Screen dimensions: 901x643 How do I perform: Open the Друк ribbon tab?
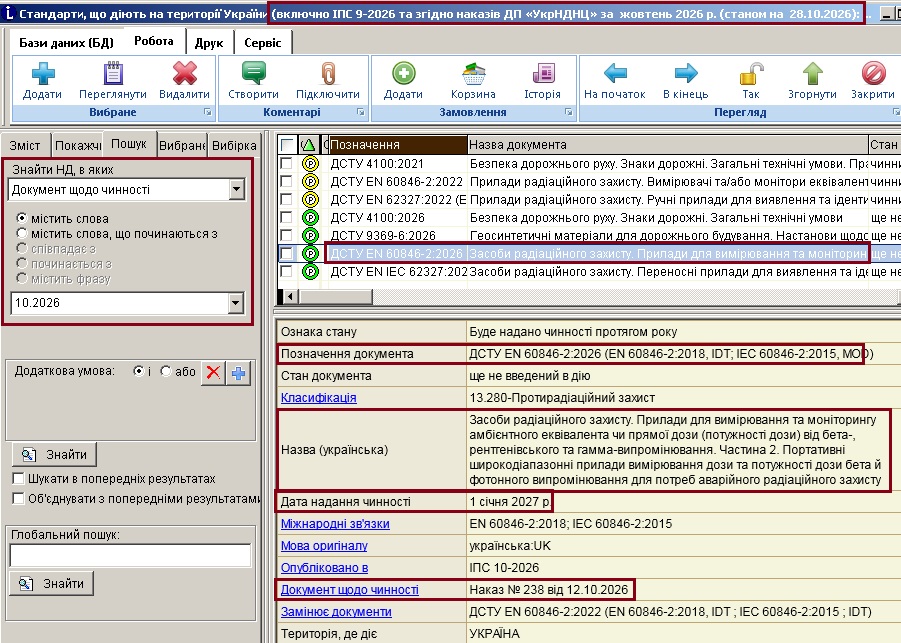(209, 43)
